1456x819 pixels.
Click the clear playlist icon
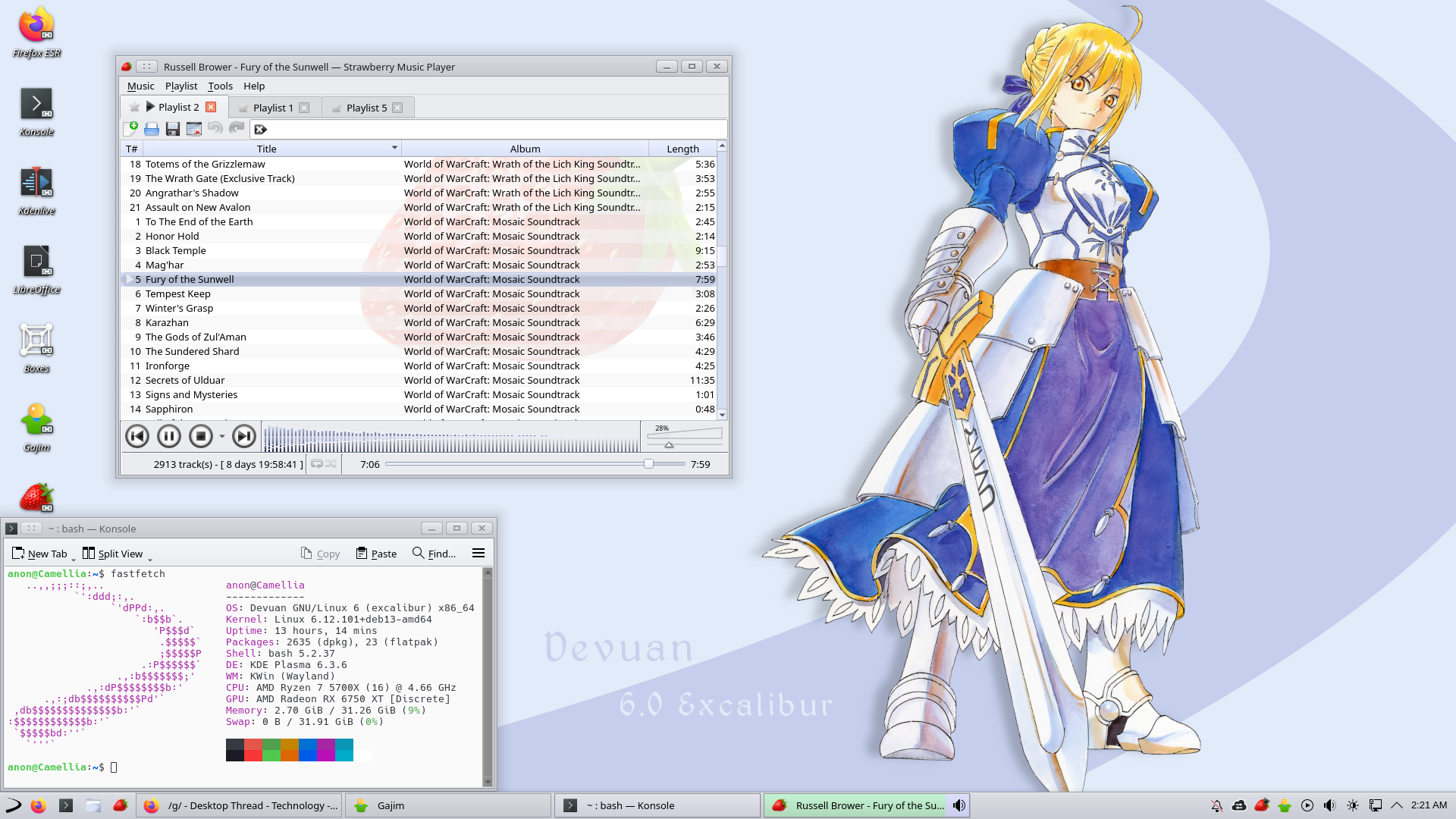tap(194, 129)
